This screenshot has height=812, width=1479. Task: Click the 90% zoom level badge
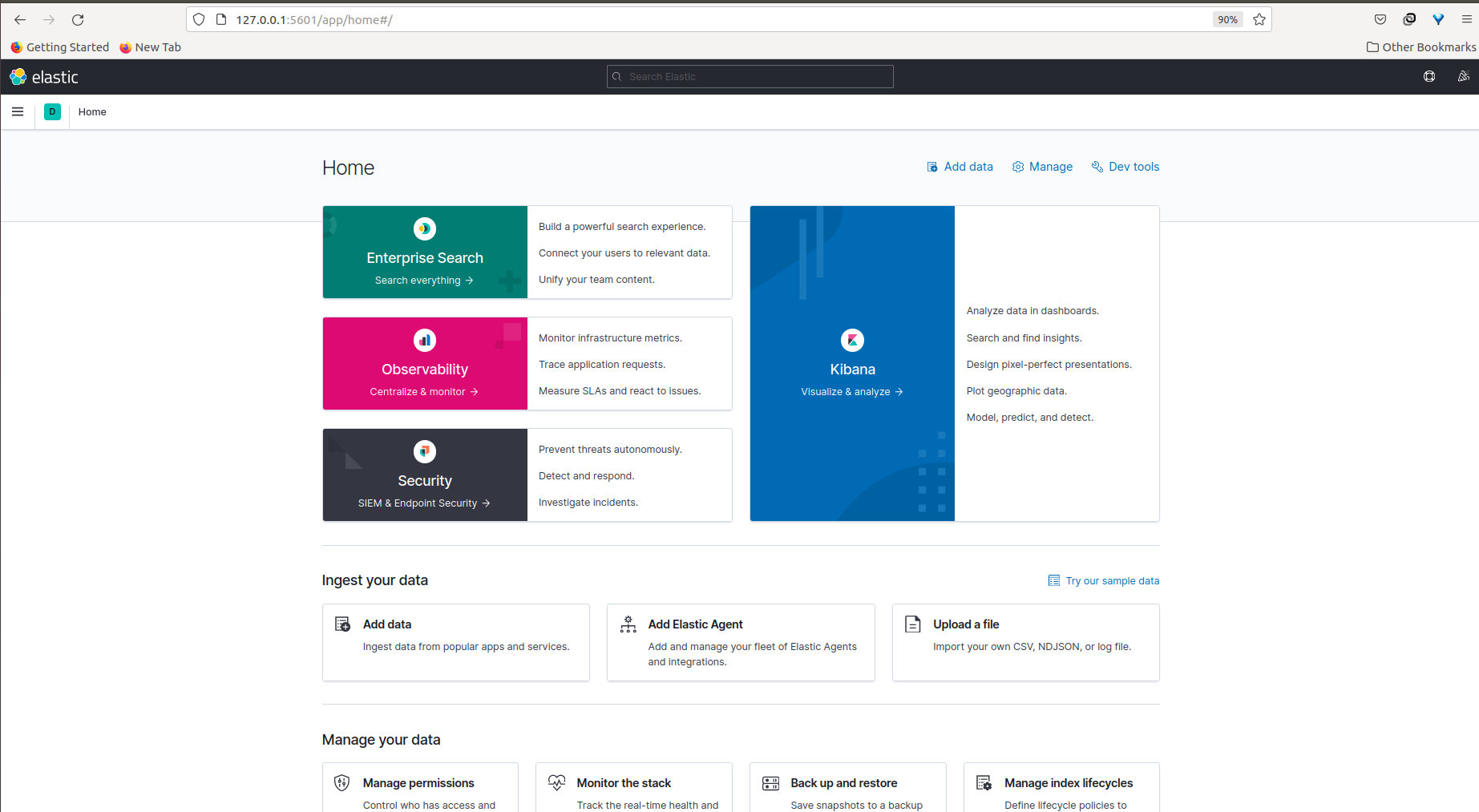coord(1227,19)
